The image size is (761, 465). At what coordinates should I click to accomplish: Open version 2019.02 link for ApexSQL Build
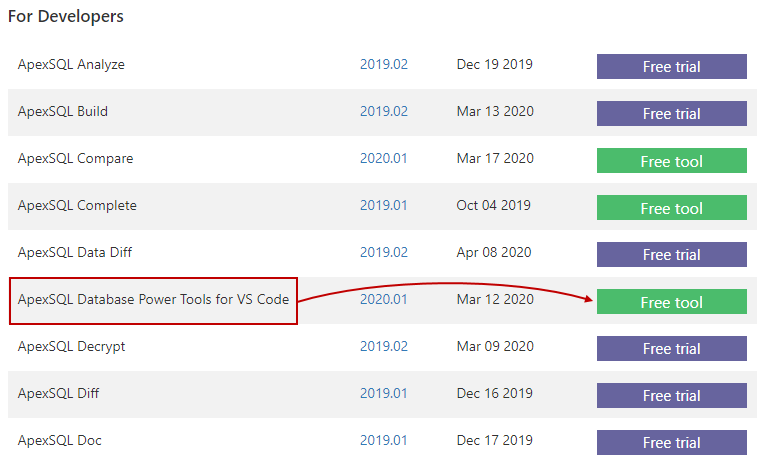tap(384, 112)
